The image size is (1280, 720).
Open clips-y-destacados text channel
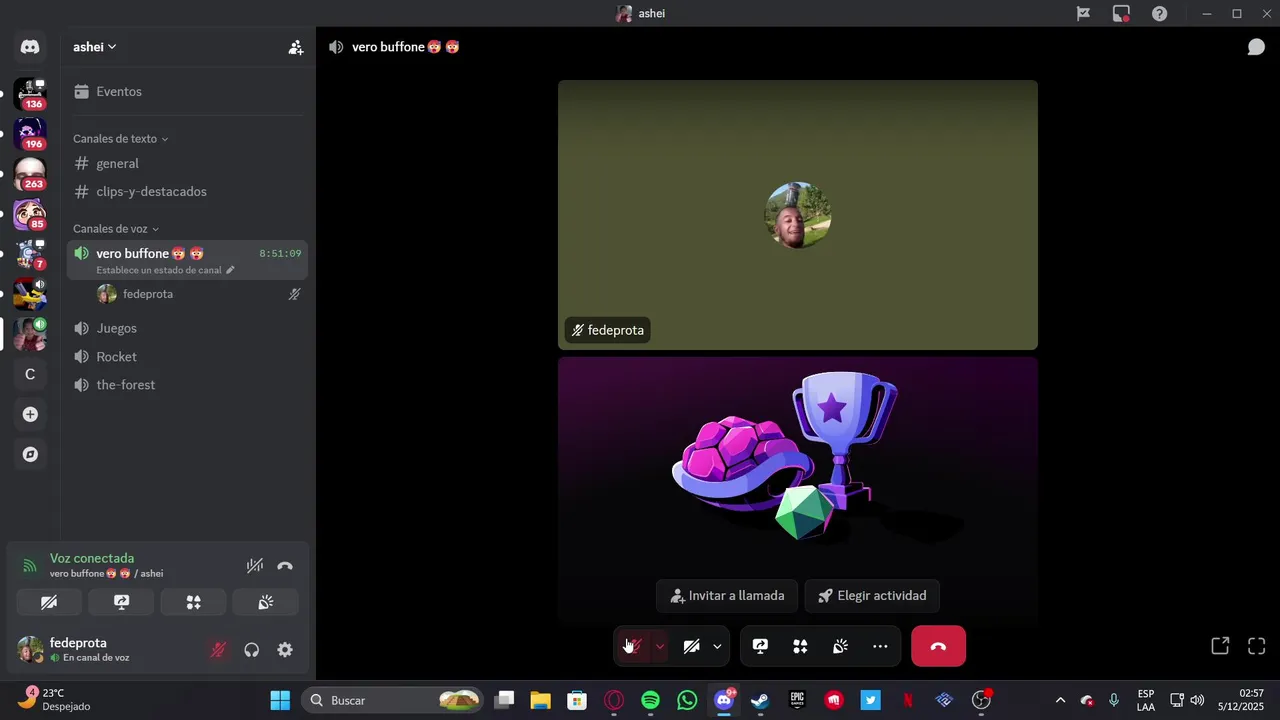(188, 191)
